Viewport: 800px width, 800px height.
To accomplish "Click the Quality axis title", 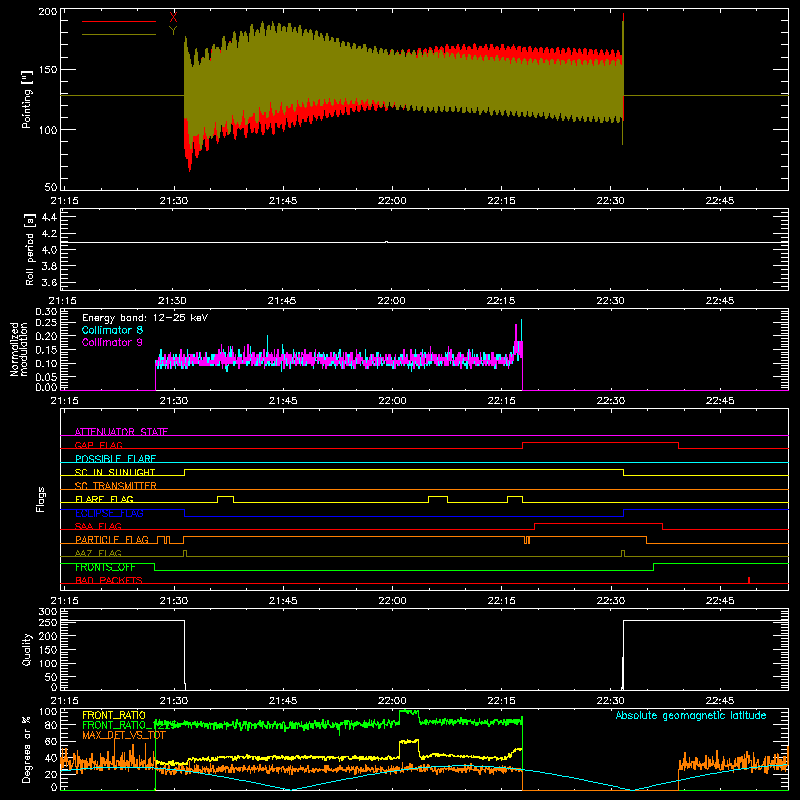I will [27, 649].
